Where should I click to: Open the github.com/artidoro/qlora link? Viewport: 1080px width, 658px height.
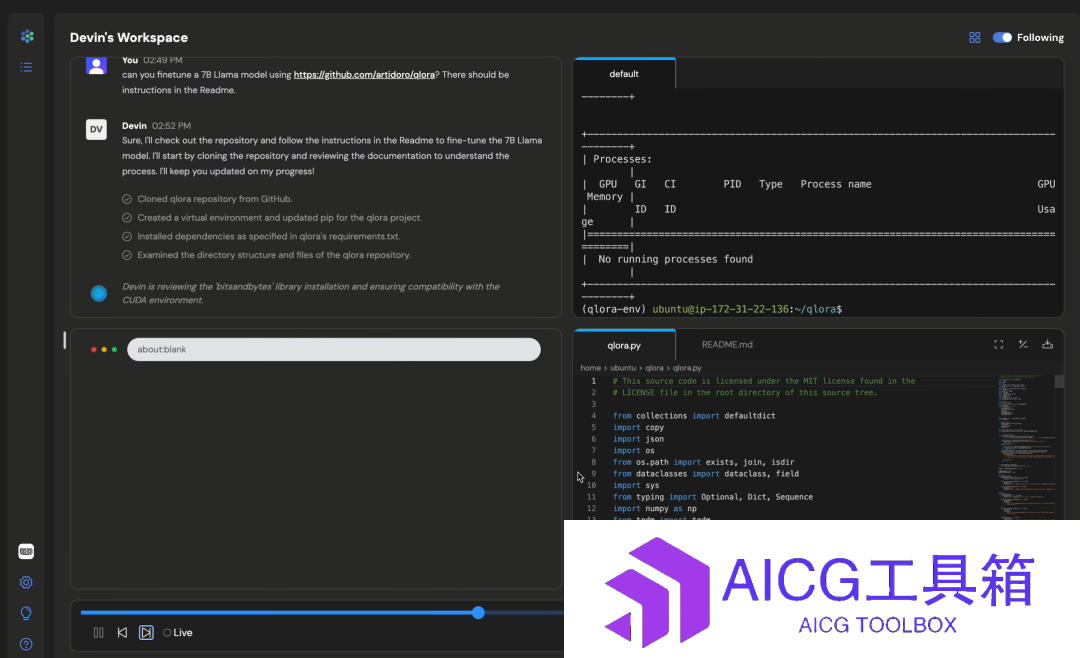coord(364,74)
